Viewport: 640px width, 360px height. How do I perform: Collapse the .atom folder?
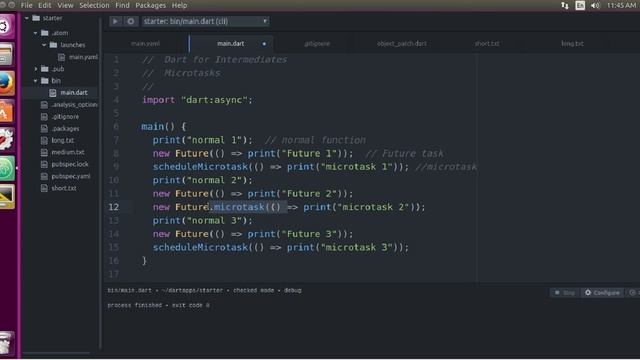click(36, 33)
